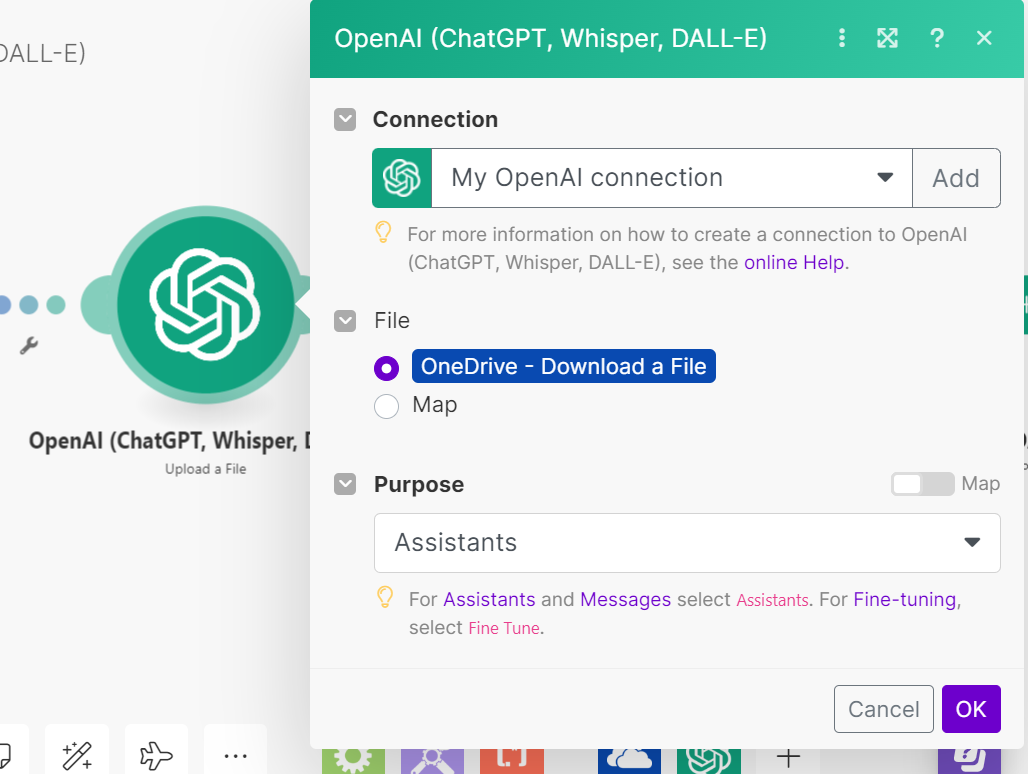Collapse the Connection section

(x=345, y=120)
